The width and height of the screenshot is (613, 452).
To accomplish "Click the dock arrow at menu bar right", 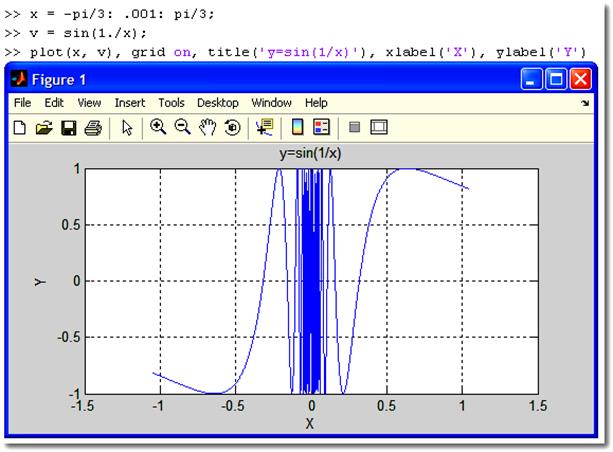I will click(584, 103).
